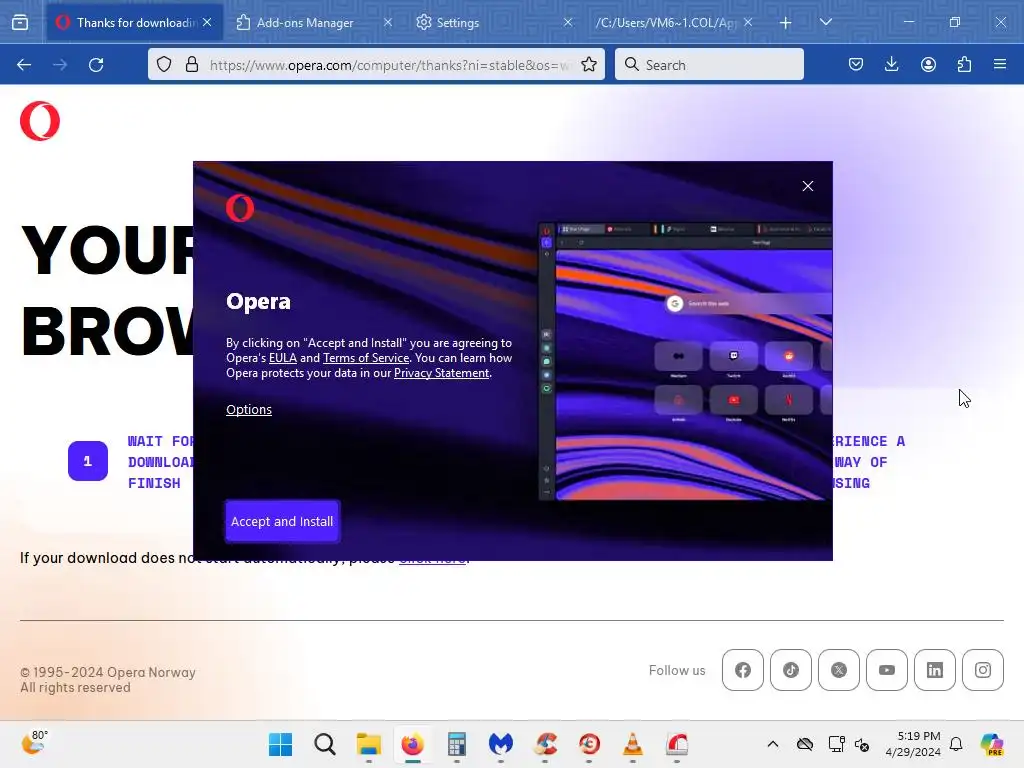Show hidden system tray icons
Screen dimensions: 1024x768
point(773,744)
